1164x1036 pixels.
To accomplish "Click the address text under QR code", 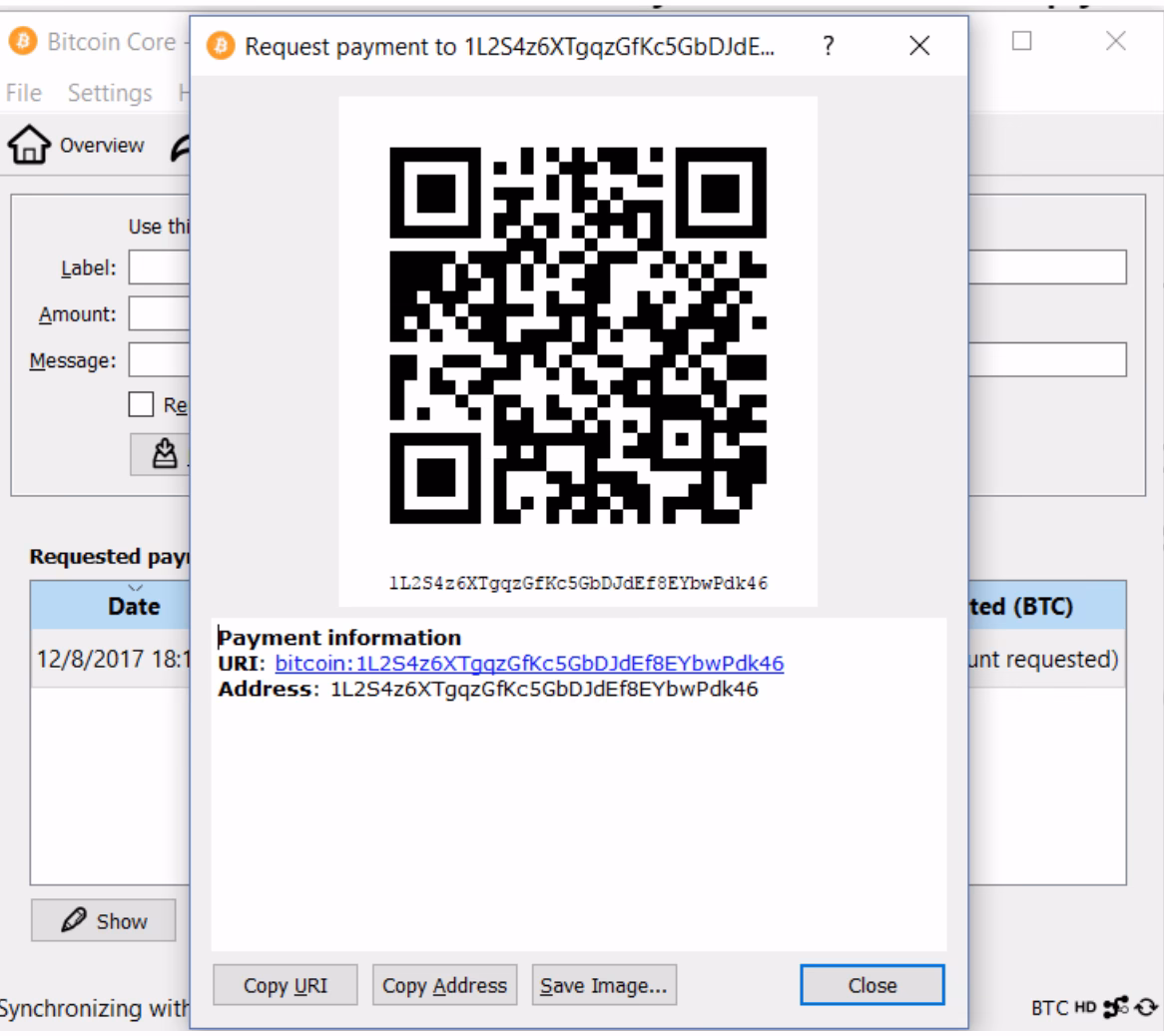I will point(578,583).
